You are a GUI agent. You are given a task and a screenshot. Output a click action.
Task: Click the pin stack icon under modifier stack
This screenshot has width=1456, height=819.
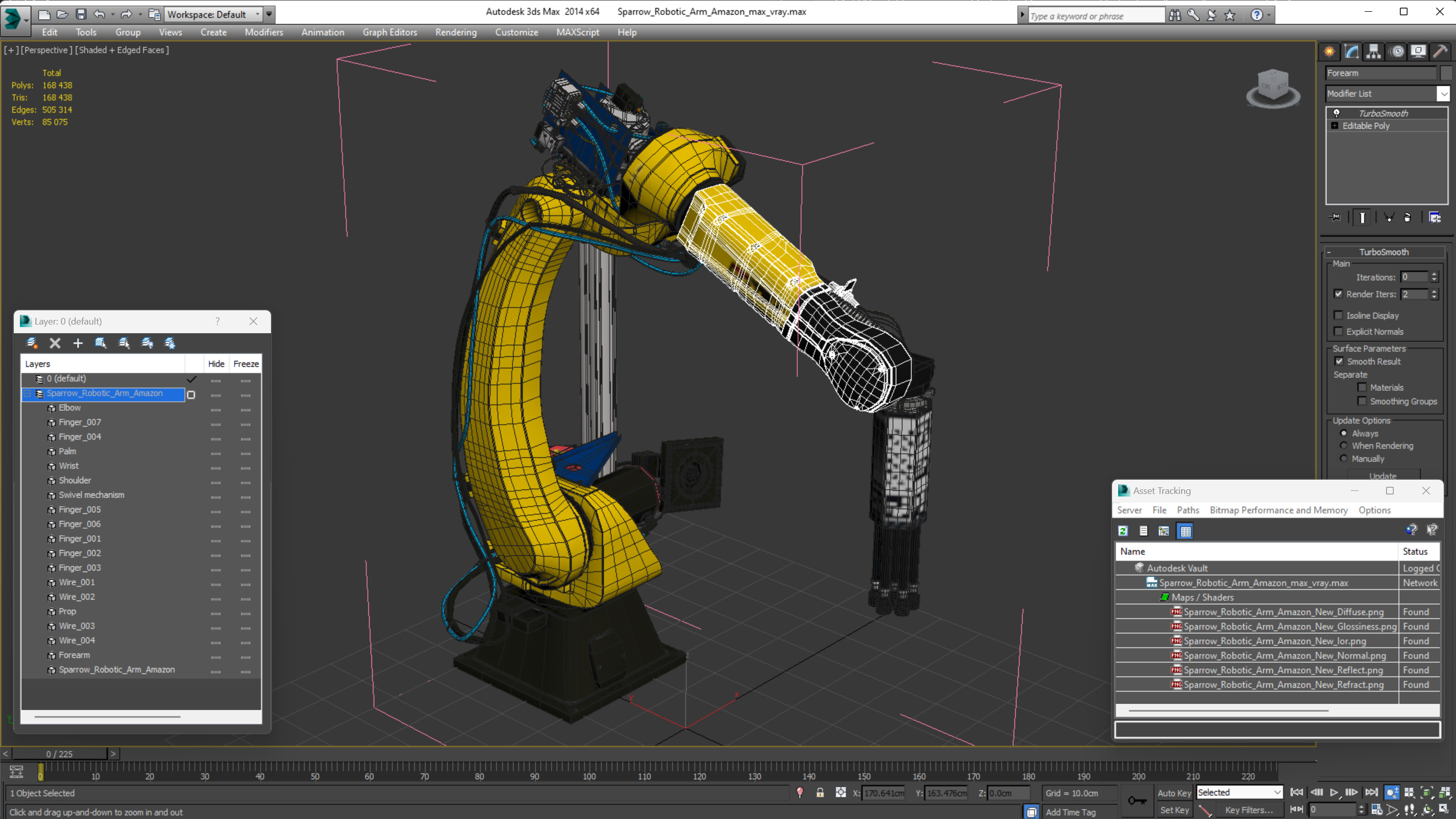pos(1335,217)
